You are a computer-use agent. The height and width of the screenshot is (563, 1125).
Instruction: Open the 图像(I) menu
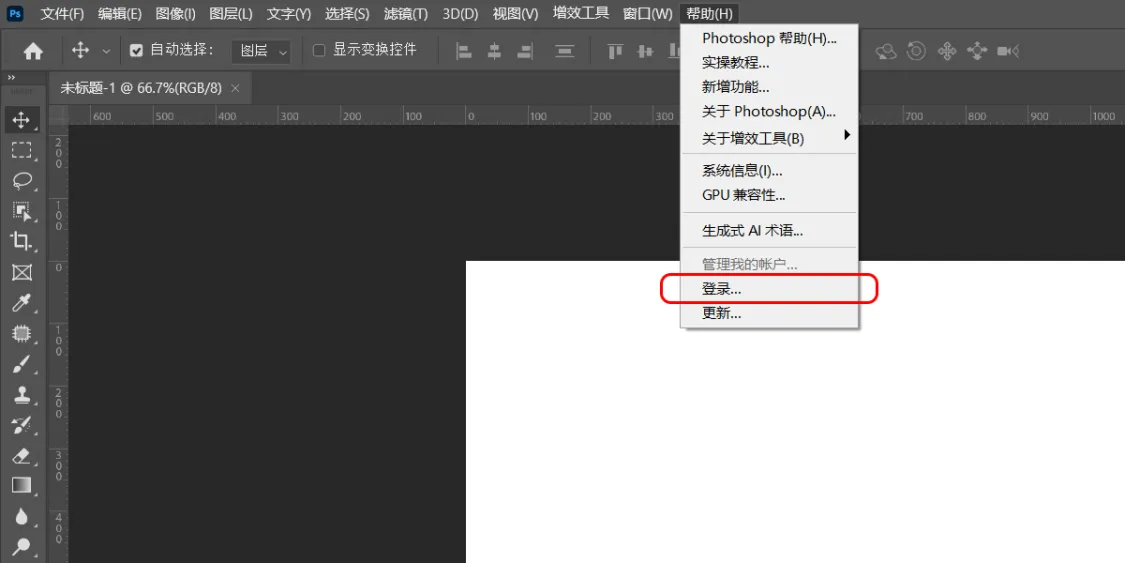(x=176, y=14)
